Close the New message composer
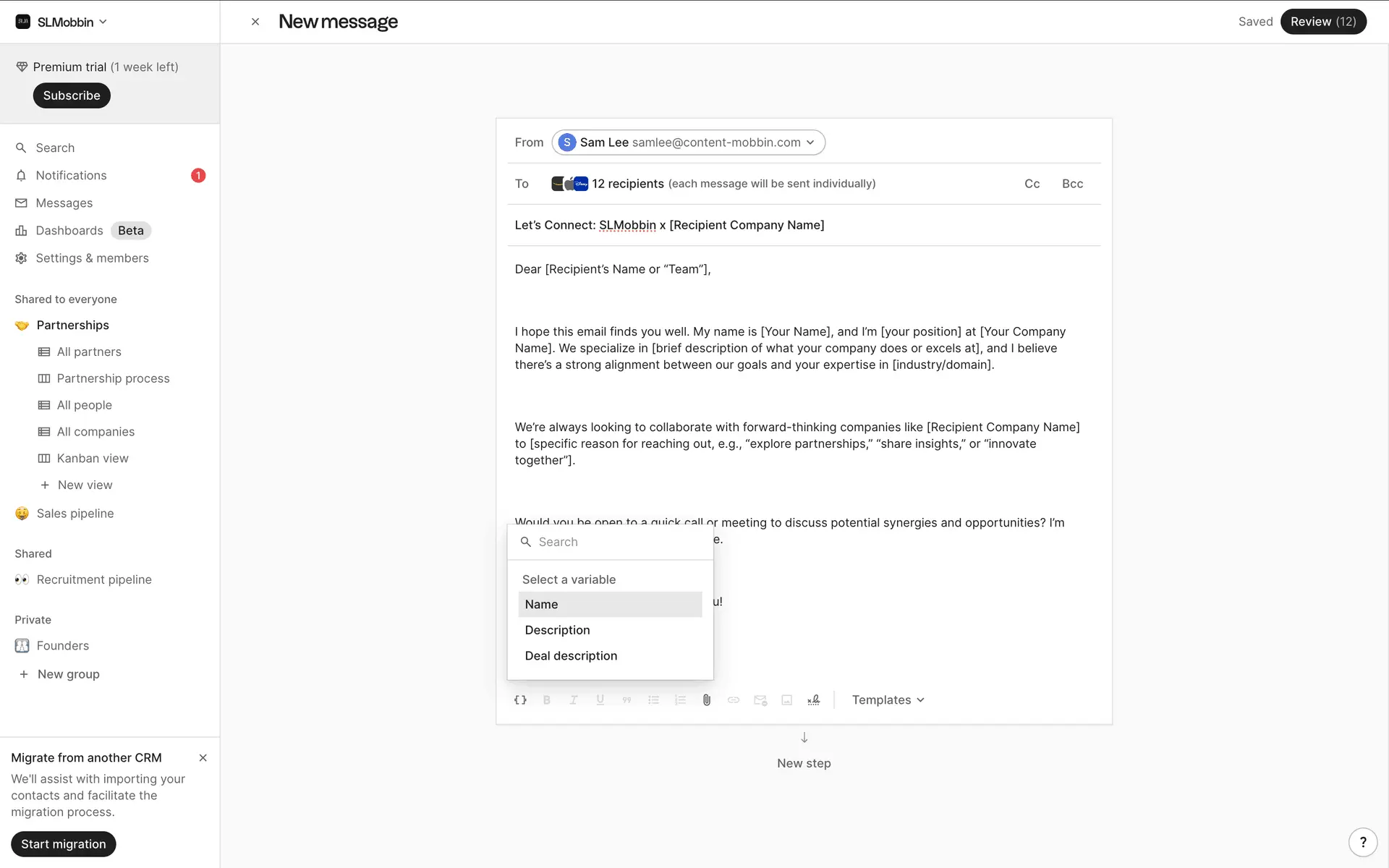The image size is (1389, 868). click(x=255, y=22)
